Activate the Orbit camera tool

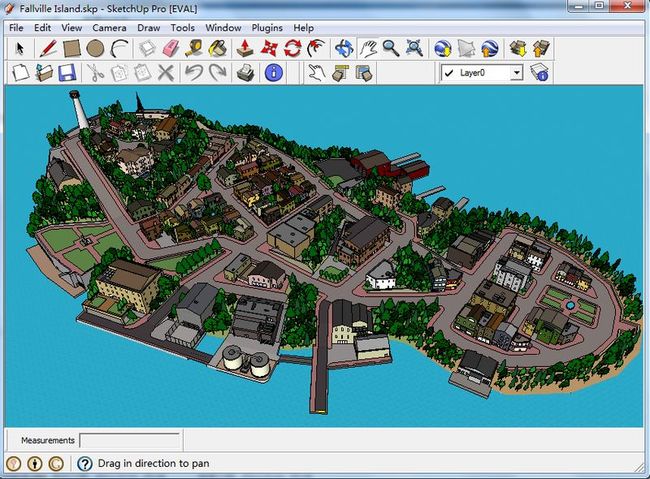344,49
